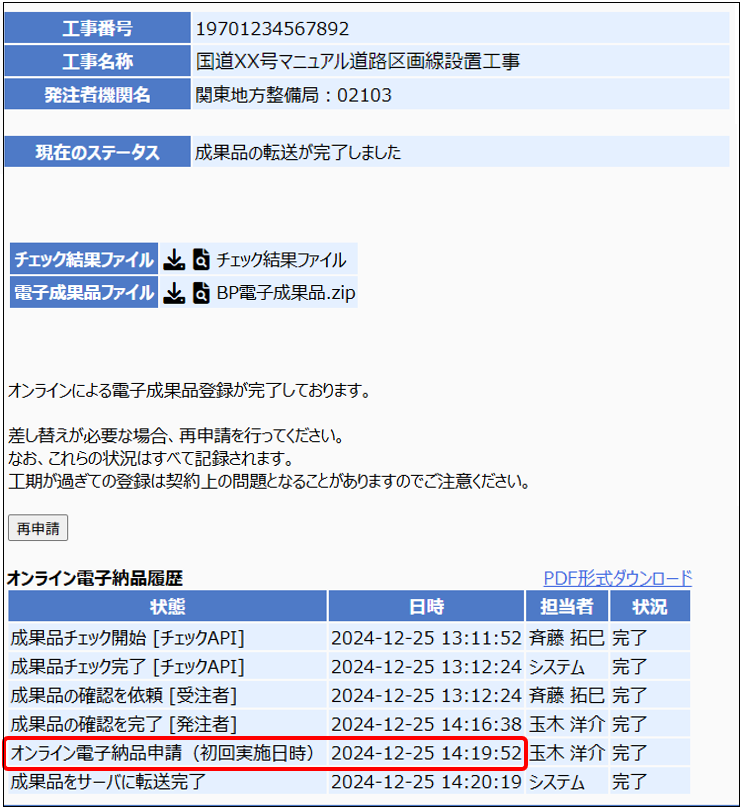Click the 成果品チェック完了 [チェックAPI] entry
This screenshot has height=811, width=752.
[127, 666]
